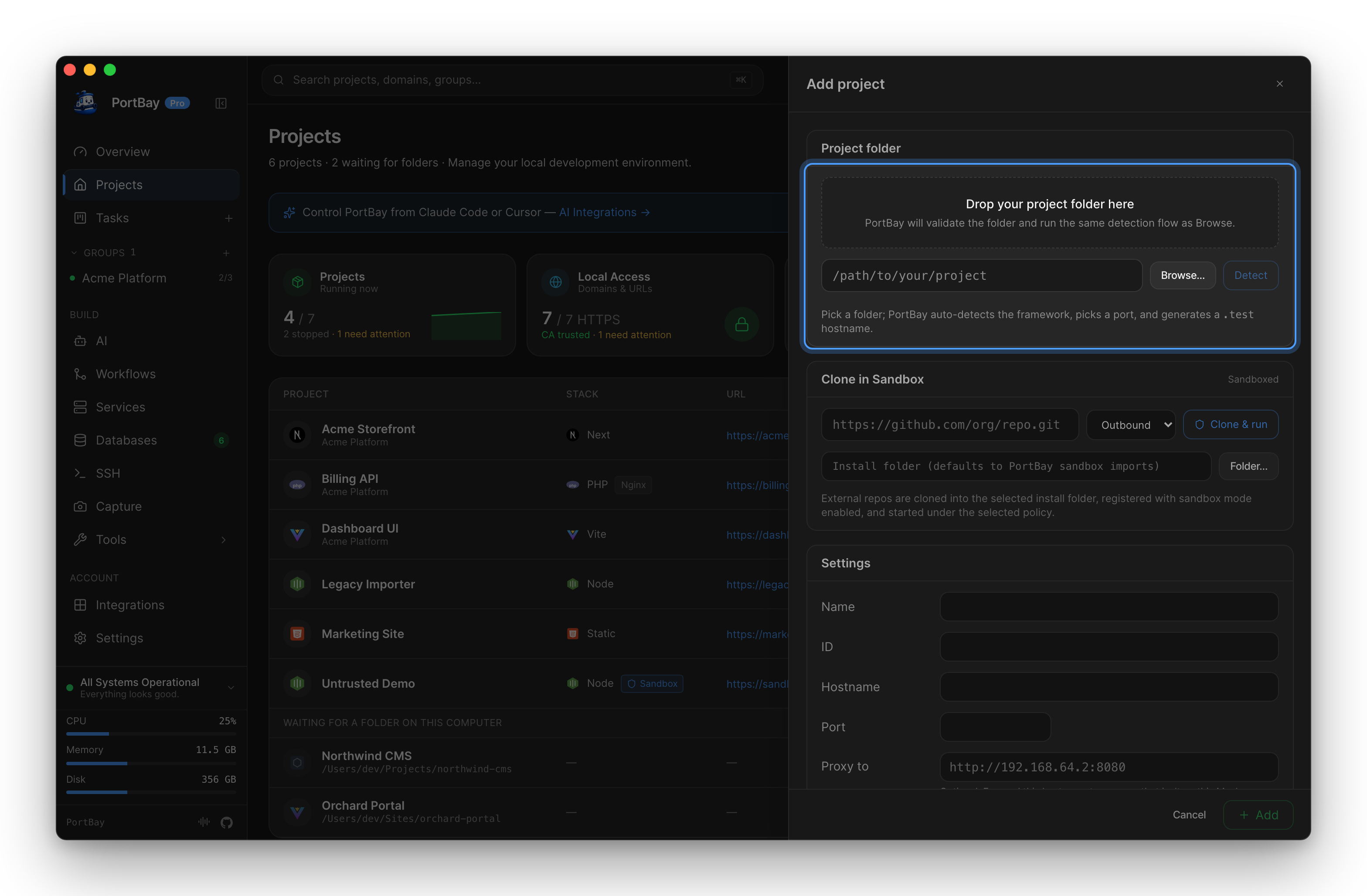Viewport: 1367px width, 896px height.
Task: Click the project path input field
Action: pos(982,276)
